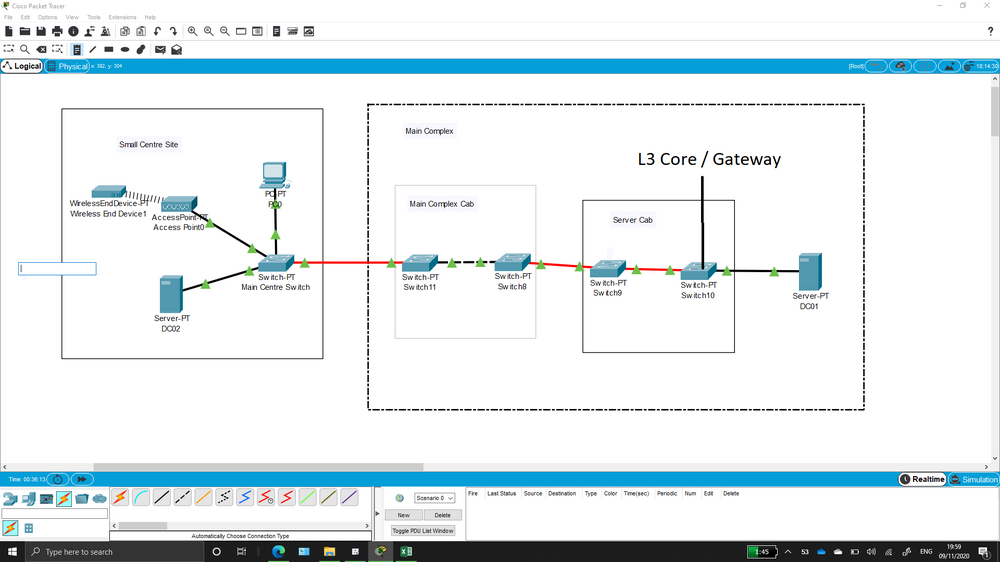The image size is (1000, 562).
Task: Create a new file via toolbar icon
Action: pos(8,31)
